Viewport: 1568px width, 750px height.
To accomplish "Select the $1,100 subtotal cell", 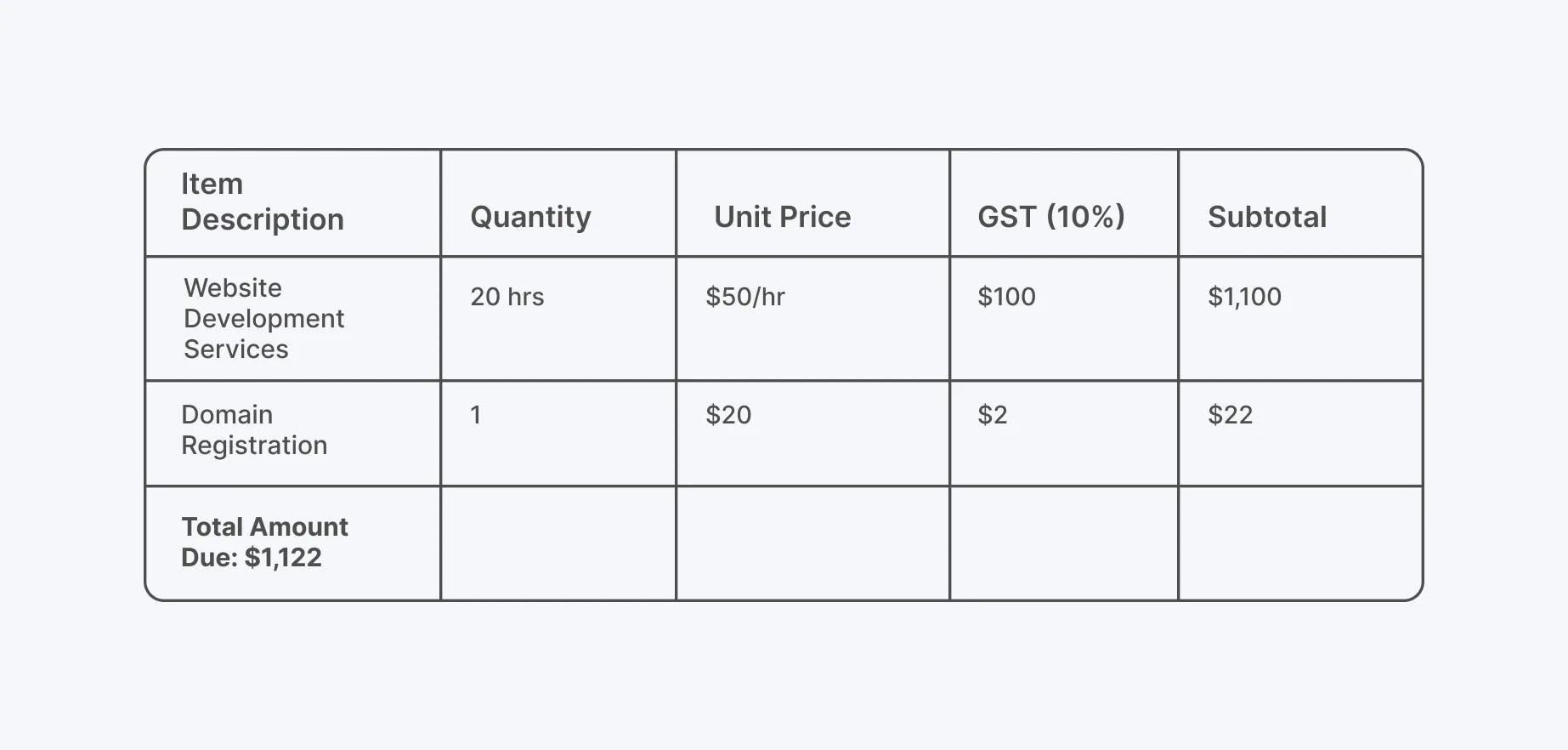I will pyautogui.click(x=1244, y=297).
